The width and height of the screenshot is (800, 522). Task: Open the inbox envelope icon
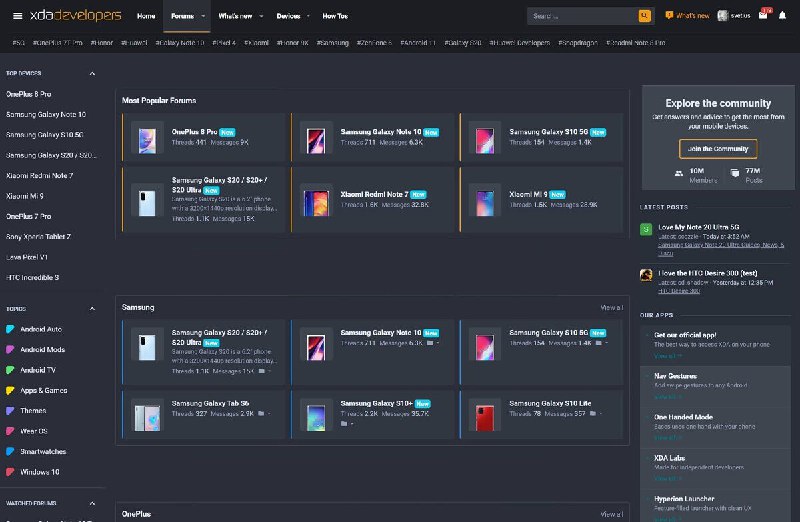pos(763,15)
